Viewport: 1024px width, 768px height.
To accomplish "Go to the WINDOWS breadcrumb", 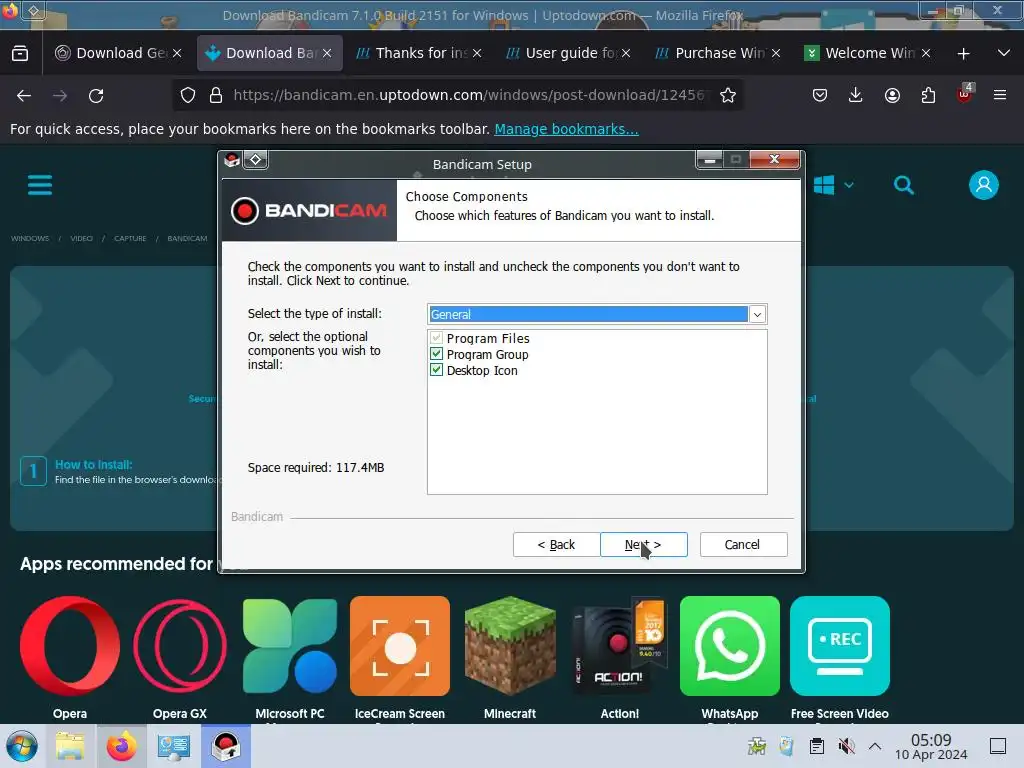I will click(x=30, y=238).
